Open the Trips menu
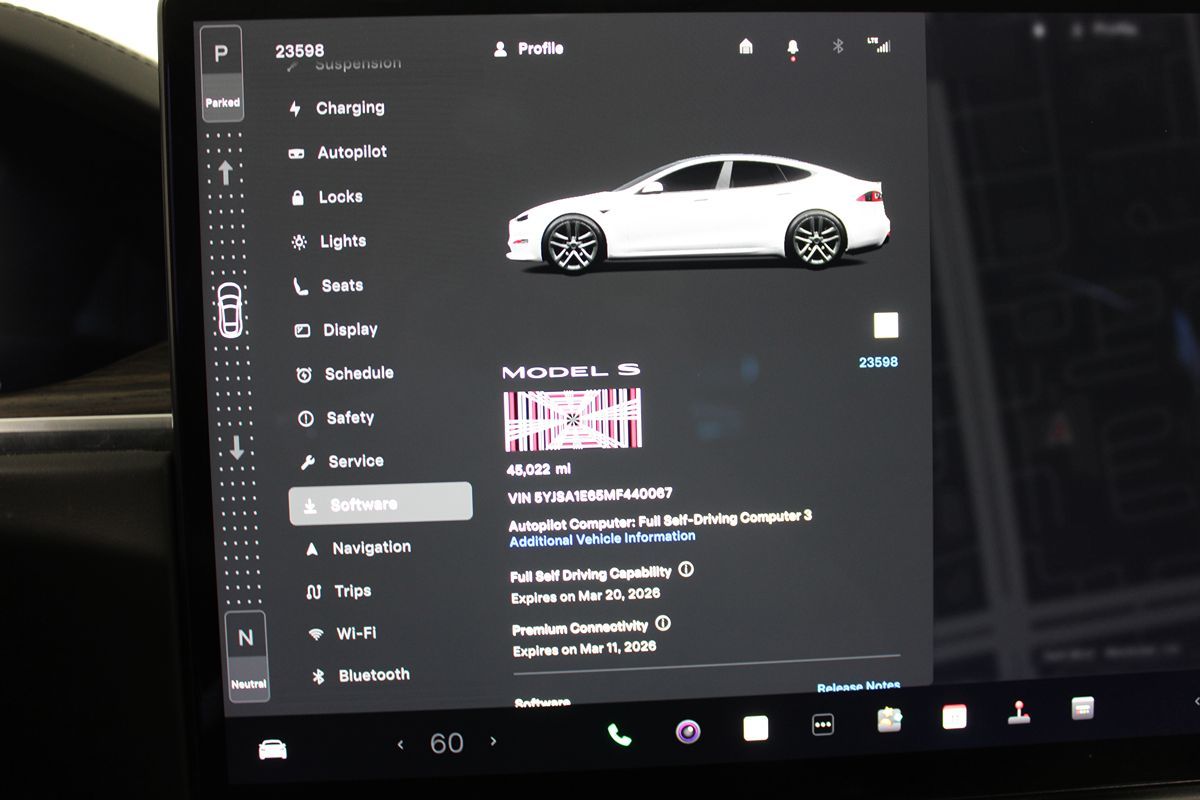The image size is (1200, 800). click(x=339, y=591)
